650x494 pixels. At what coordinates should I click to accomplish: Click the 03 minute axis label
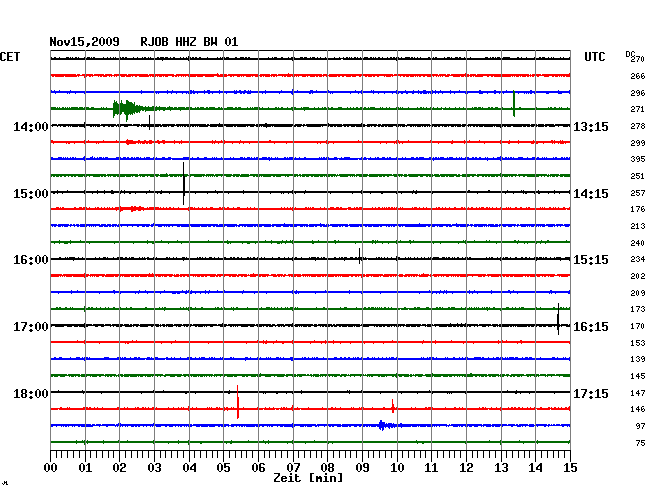154,467
